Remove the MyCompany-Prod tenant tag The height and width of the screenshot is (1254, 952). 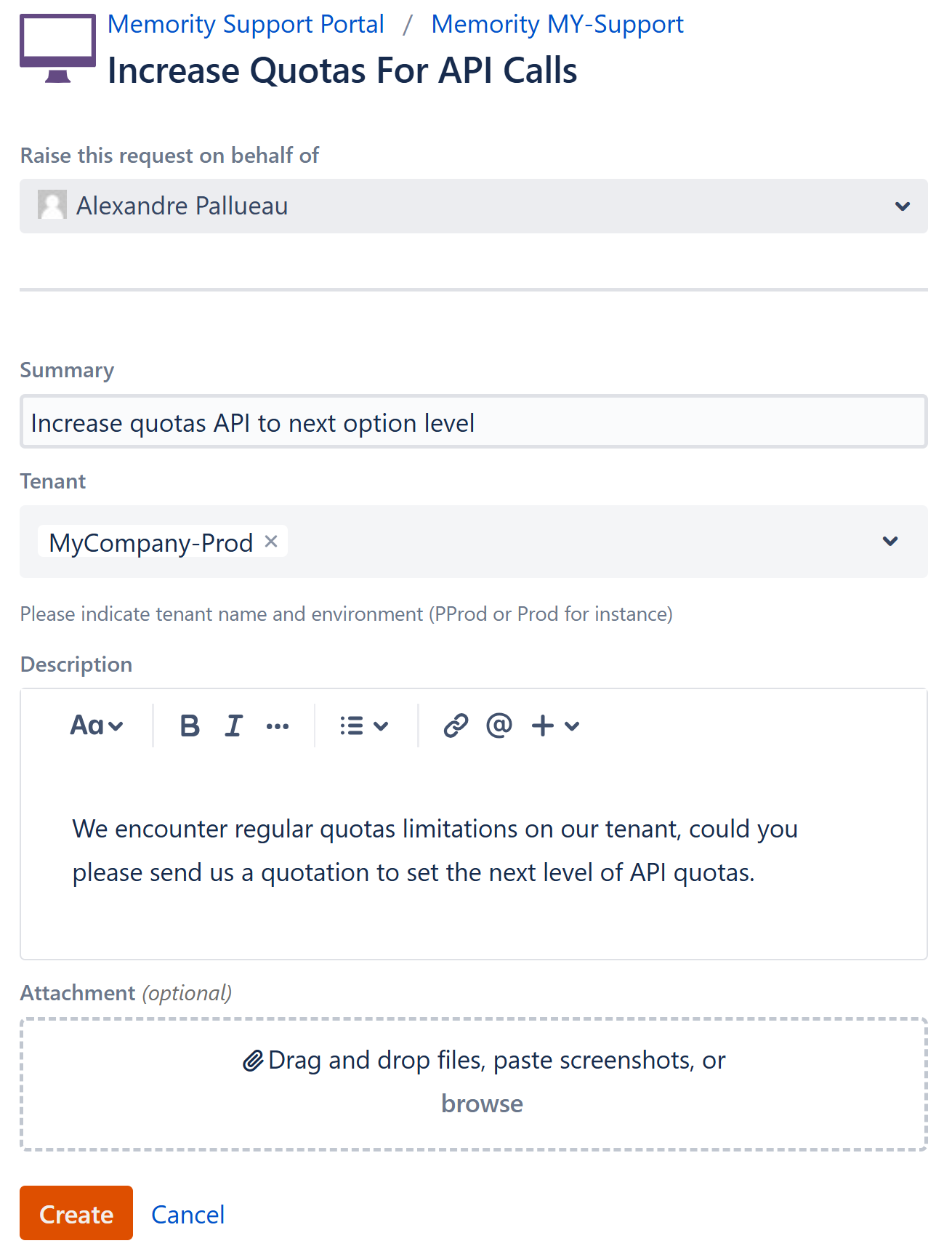point(271,542)
